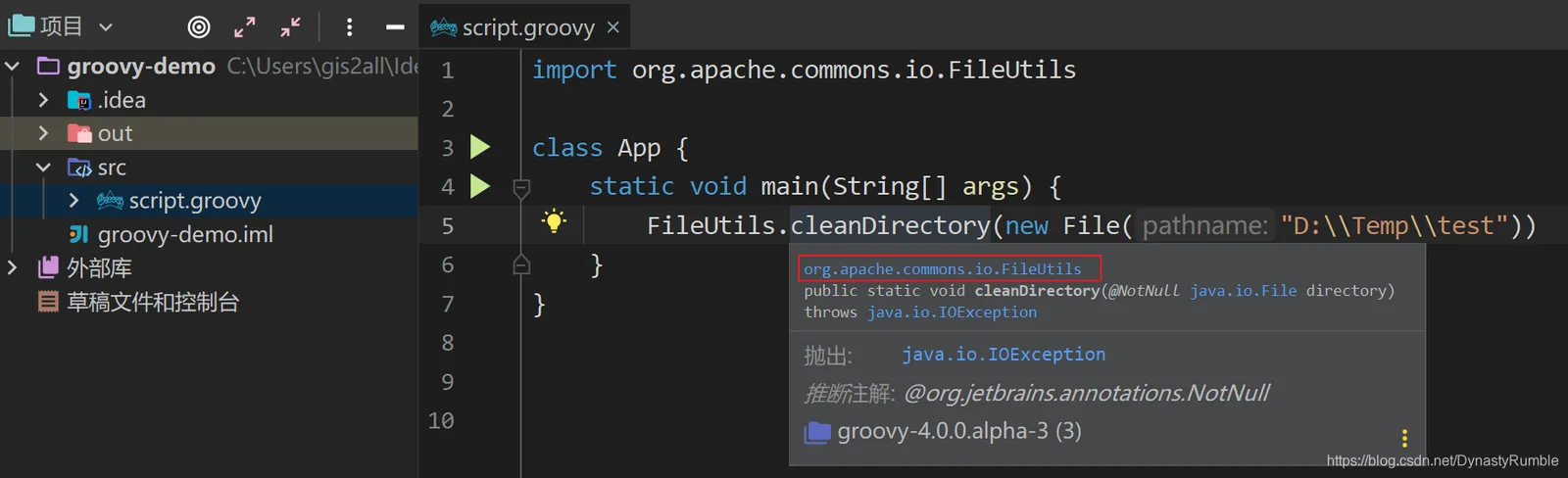This screenshot has width=1568, height=478.
Task: Expand the out folder
Action: (43, 133)
